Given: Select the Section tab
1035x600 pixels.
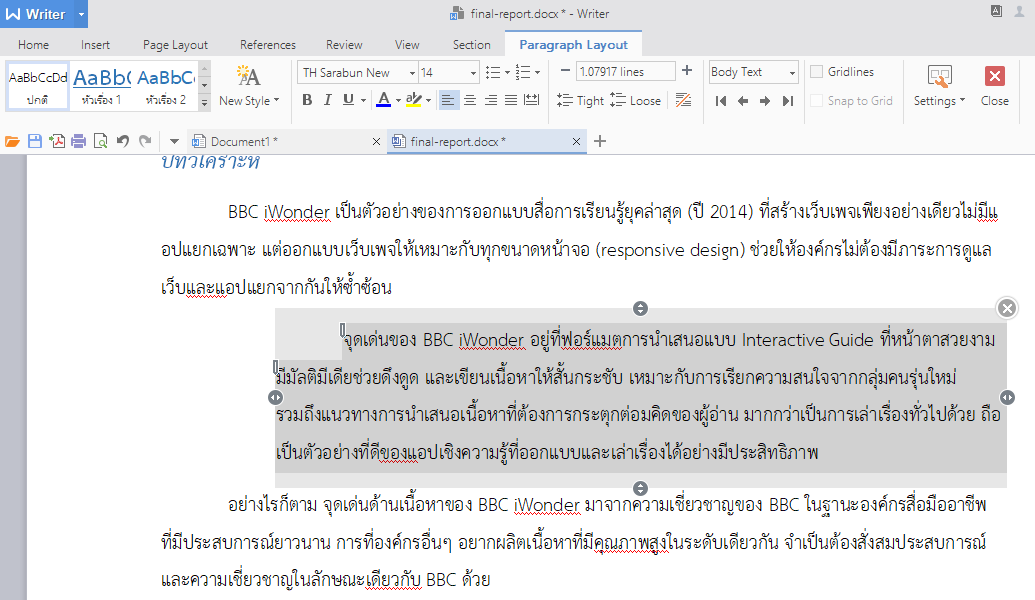Looking at the screenshot, I should click(472, 45).
